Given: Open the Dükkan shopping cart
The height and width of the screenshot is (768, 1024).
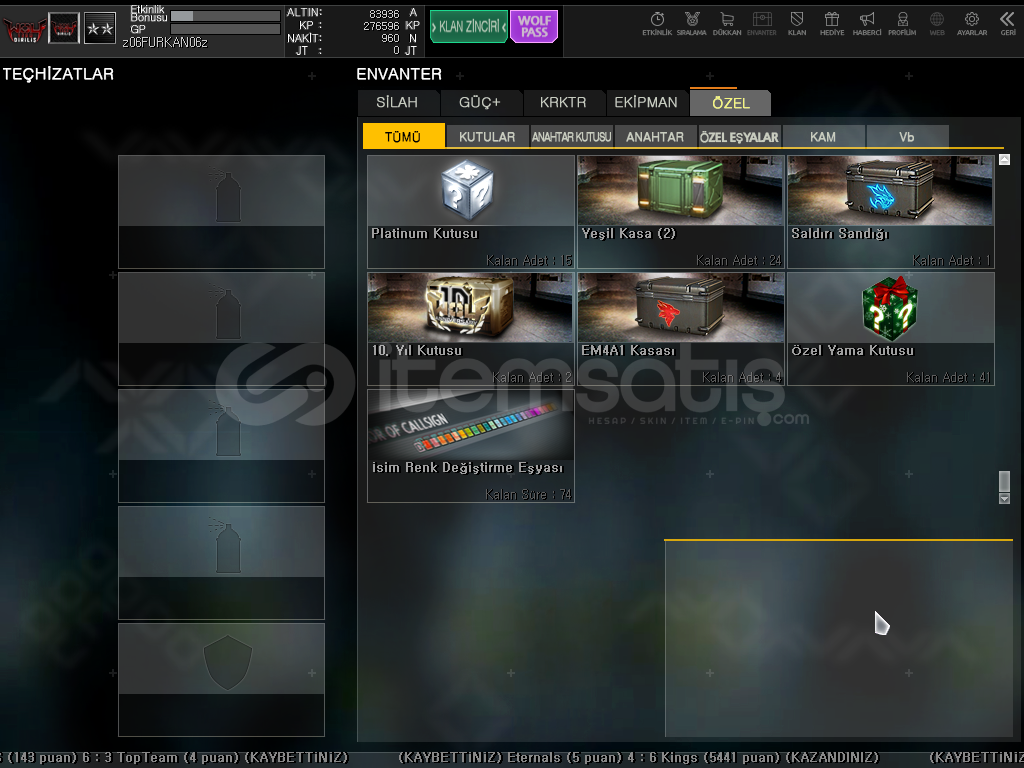Looking at the screenshot, I should [x=726, y=22].
